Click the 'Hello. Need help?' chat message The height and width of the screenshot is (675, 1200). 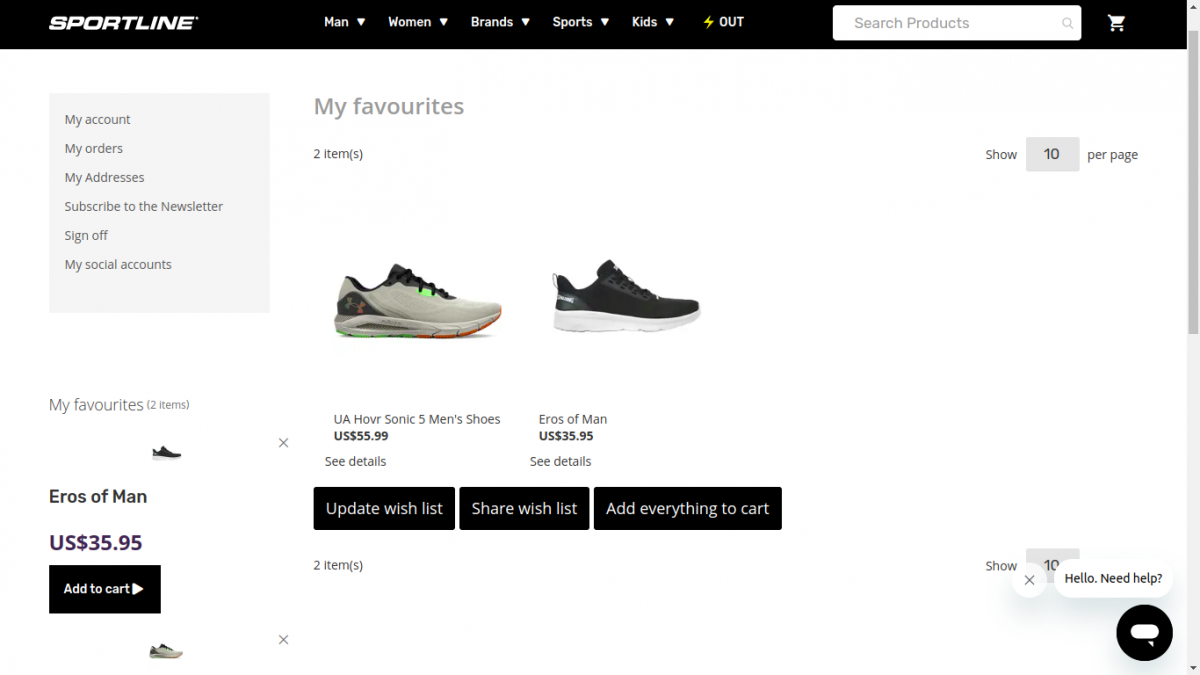[x=1113, y=578]
